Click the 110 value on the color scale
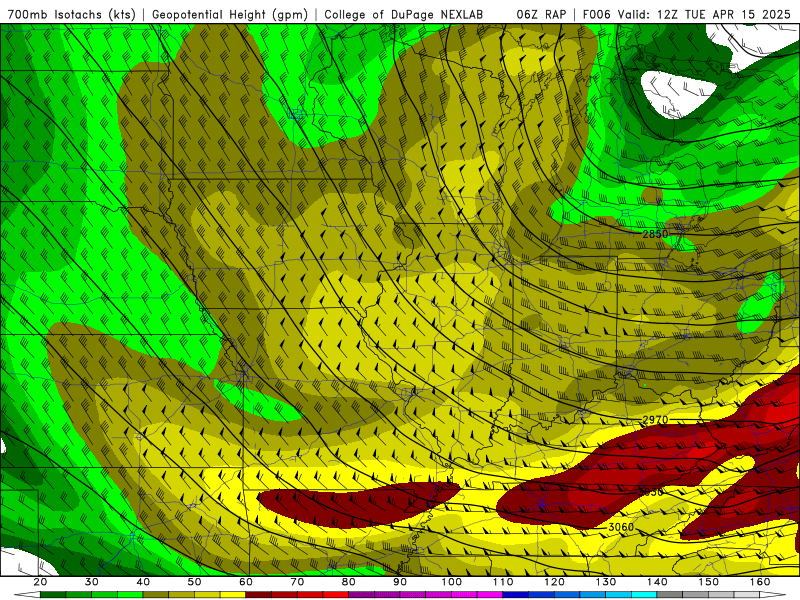 click(x=503, y=582)
